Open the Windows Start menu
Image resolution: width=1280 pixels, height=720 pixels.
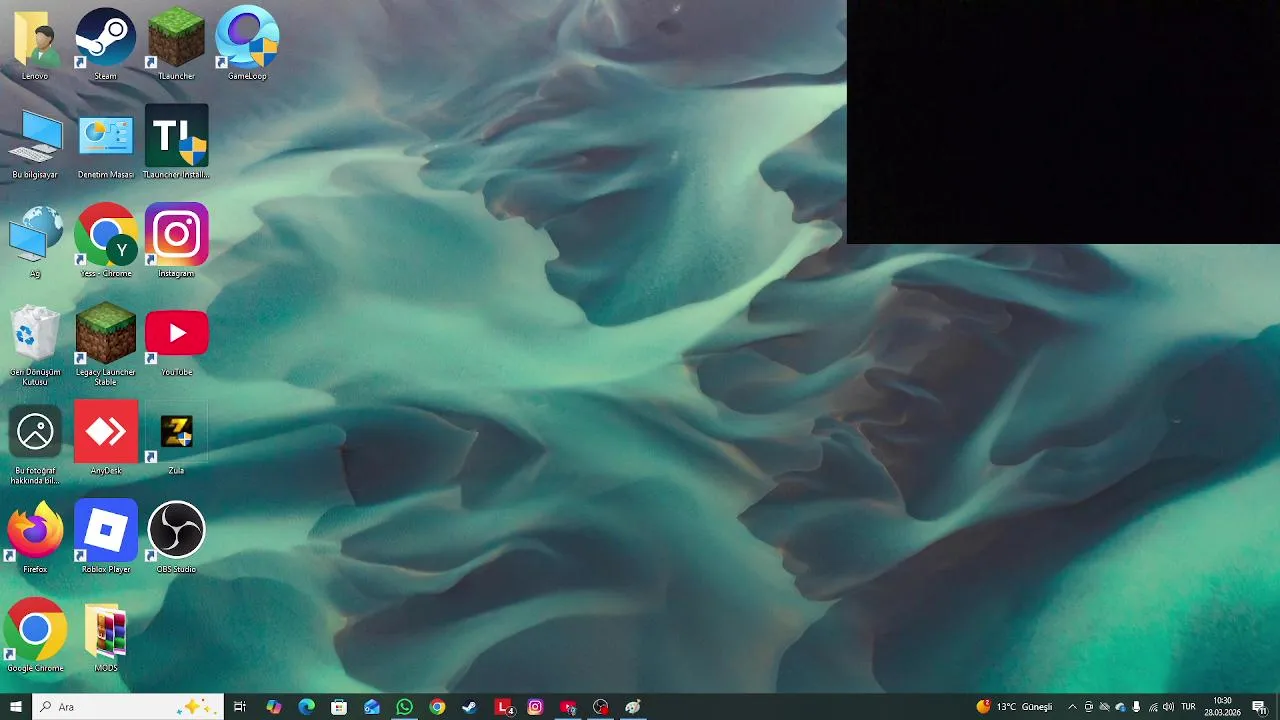pyautogui.click(x=16, y=707)
